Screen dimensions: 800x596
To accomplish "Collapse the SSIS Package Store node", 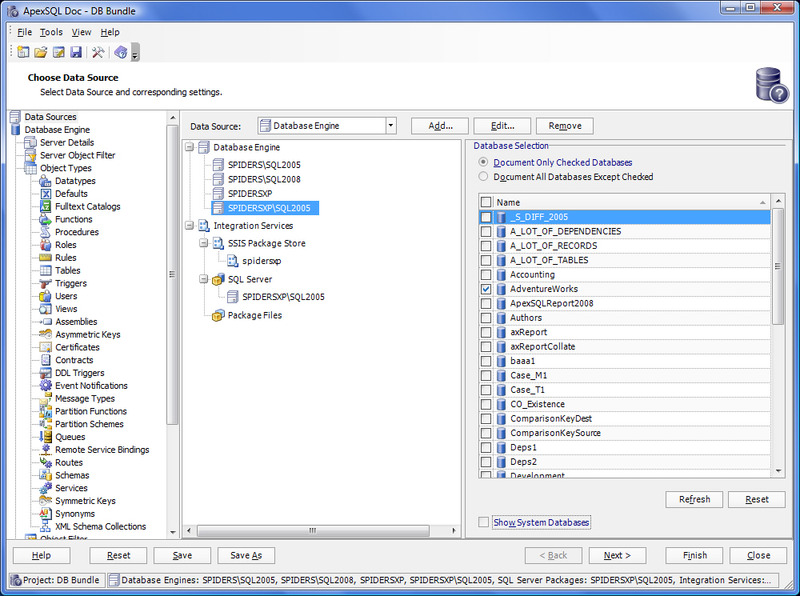I will click(x=204, y=243).
